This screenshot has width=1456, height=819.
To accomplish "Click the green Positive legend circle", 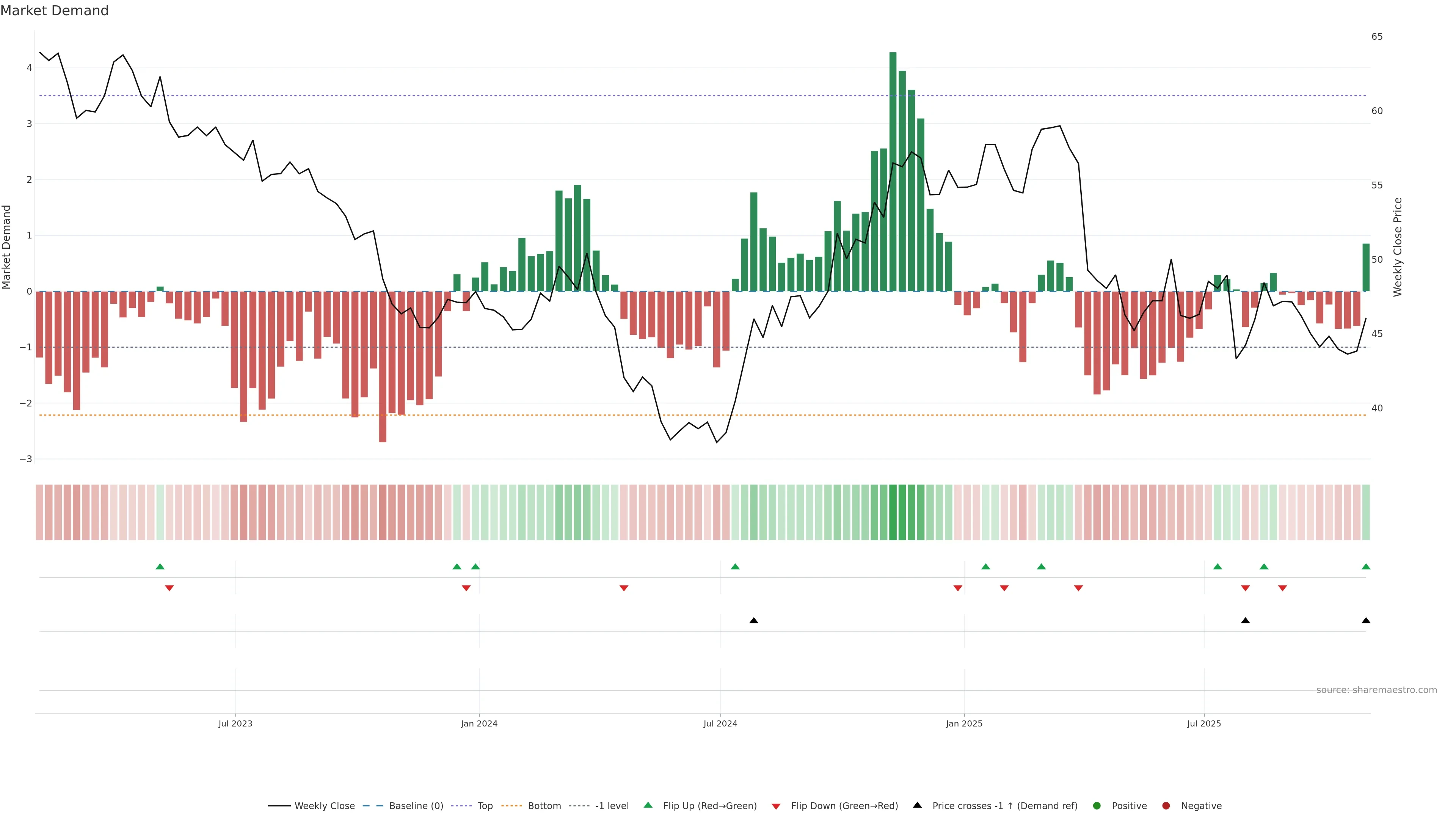I will [x=1097, y=806].
